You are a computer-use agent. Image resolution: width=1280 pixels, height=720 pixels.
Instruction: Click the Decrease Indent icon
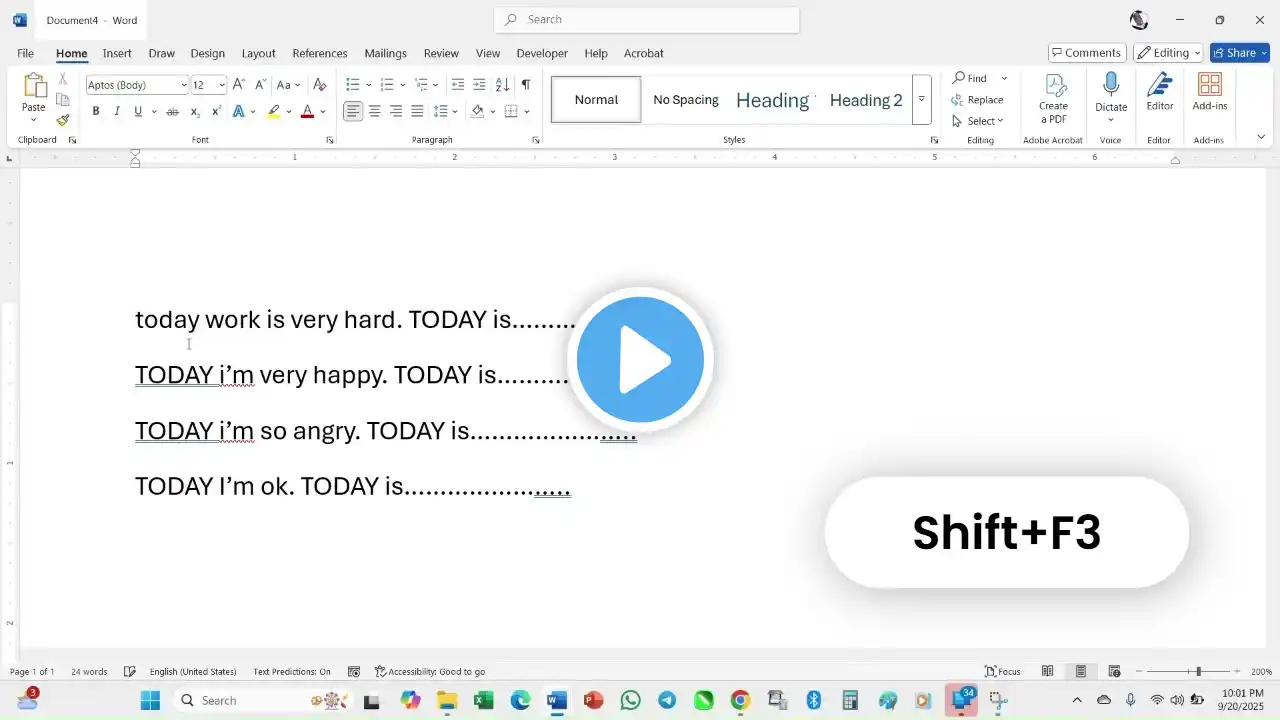coord(458,85)
